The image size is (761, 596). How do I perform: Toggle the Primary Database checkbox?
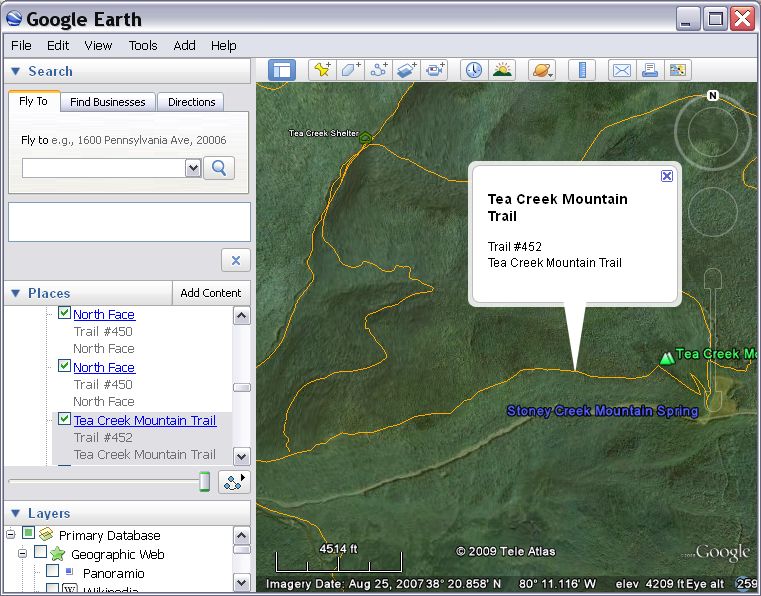[x=28, y=533]
